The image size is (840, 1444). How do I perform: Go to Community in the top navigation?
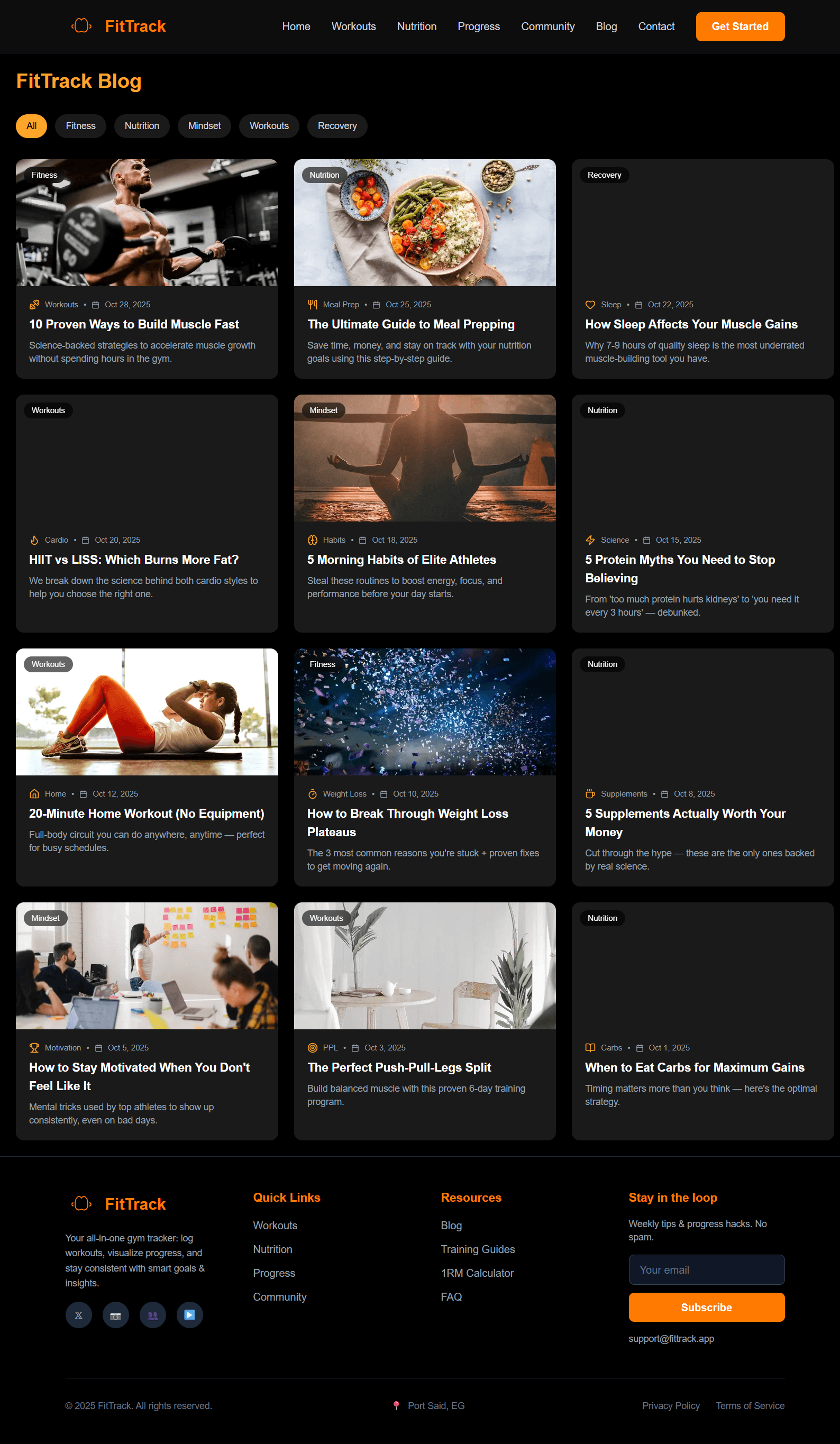(547, 26)
